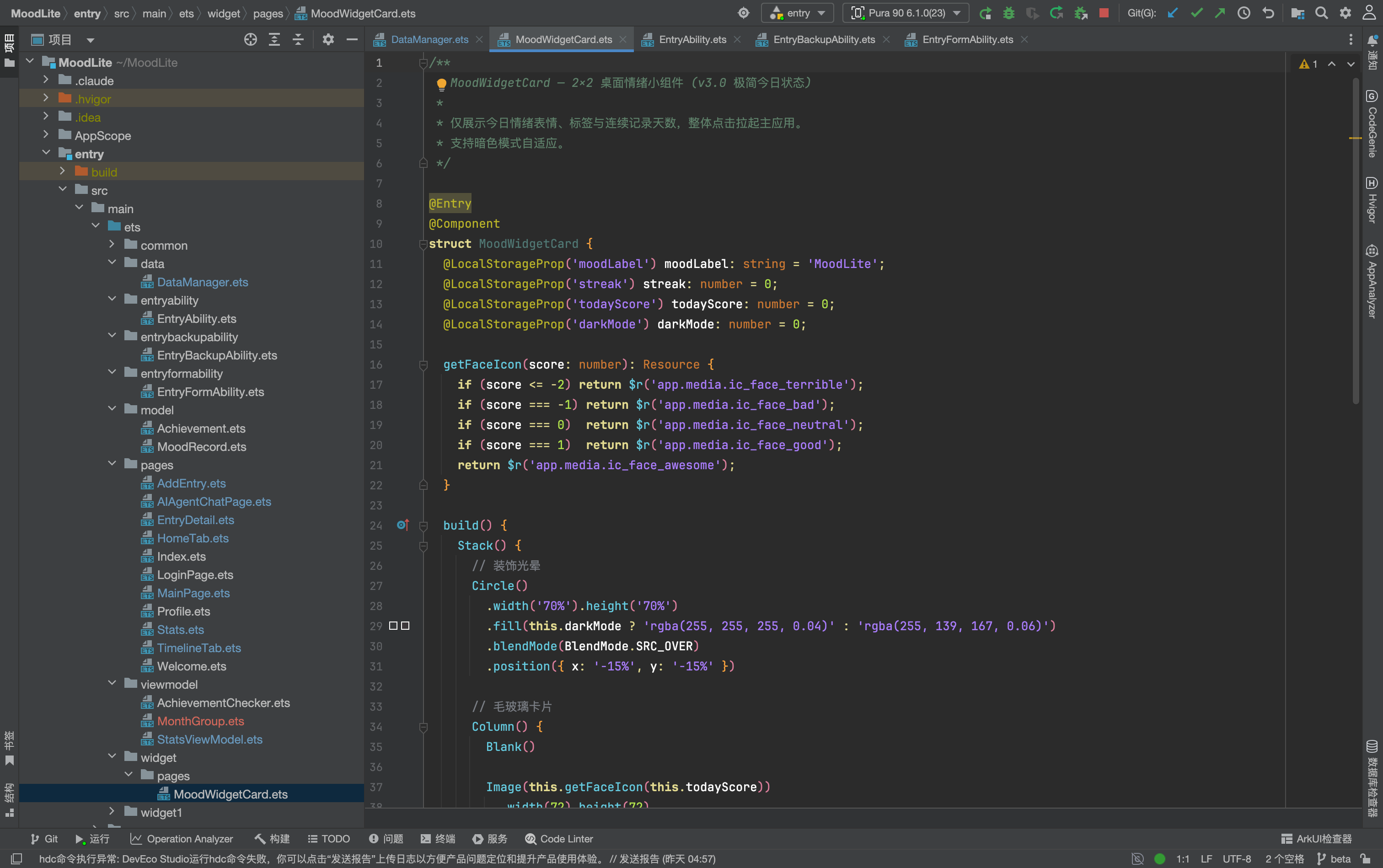Close the MoodWidgetCard.ets tab
1383x868 pixels.
[x=623, y=40]
